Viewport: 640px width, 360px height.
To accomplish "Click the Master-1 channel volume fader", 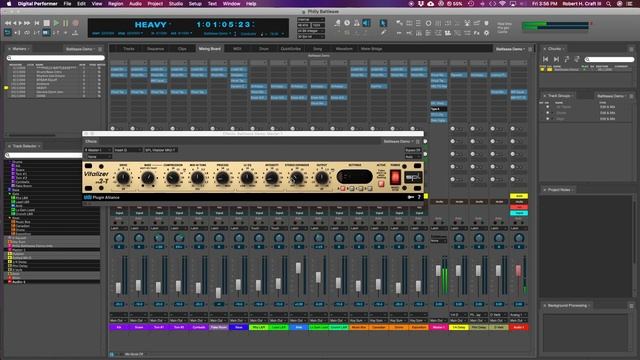I will point(438,271).
